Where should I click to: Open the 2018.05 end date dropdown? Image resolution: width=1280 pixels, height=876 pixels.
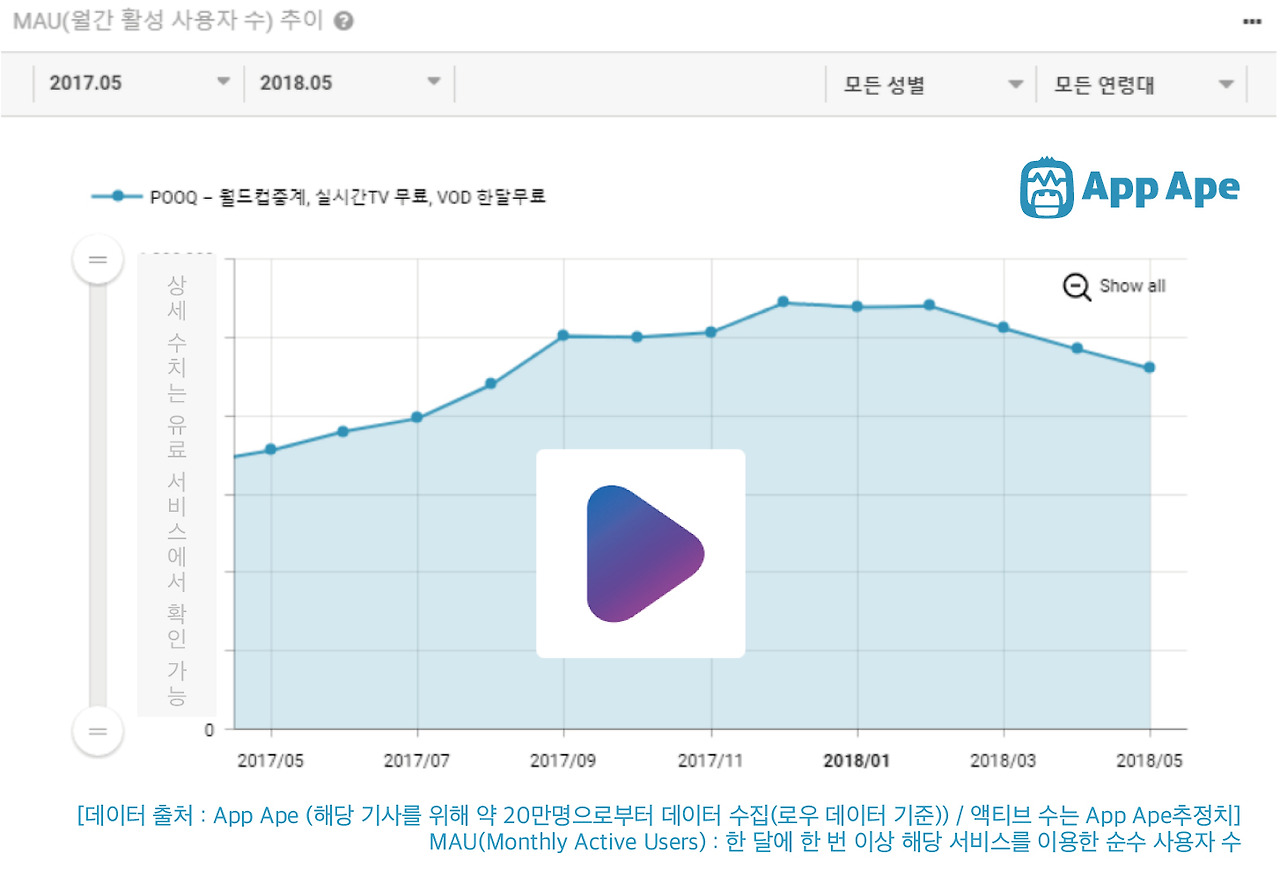coord(348,84)
